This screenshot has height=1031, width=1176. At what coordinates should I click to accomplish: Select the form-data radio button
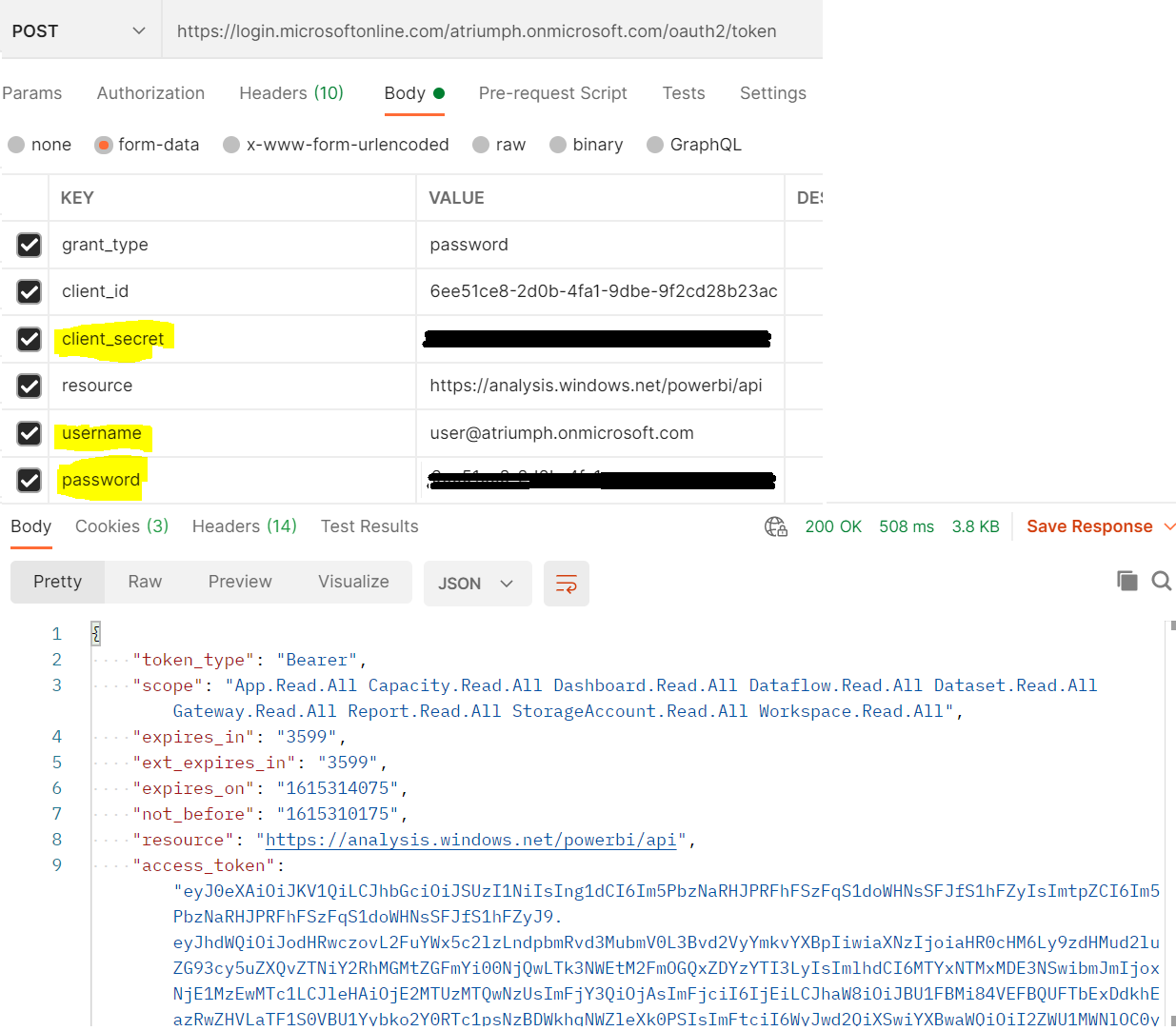pos(104,145)
